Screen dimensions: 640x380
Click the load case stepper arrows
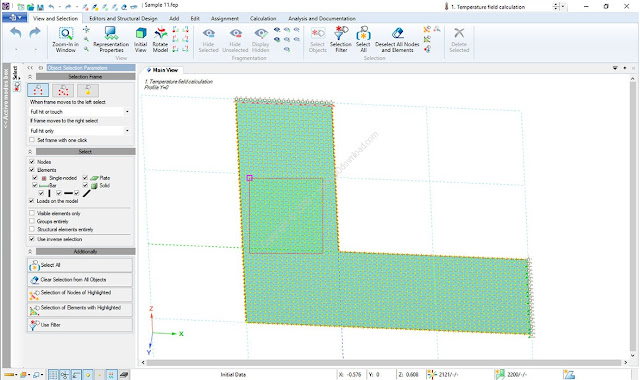pos(556,7)
